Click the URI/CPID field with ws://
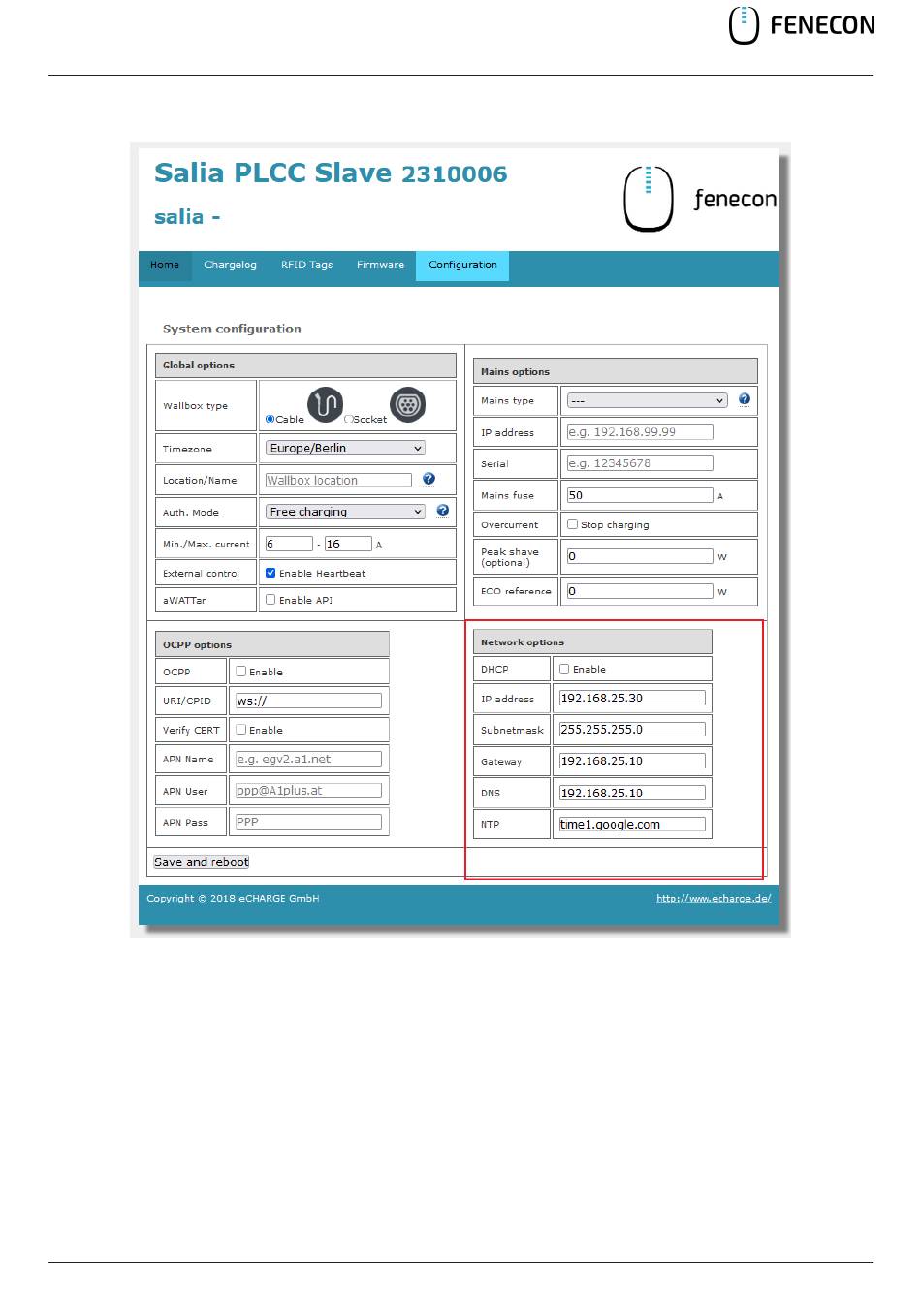This screenshot has width=921, height=1316. (x=308, y=701)
